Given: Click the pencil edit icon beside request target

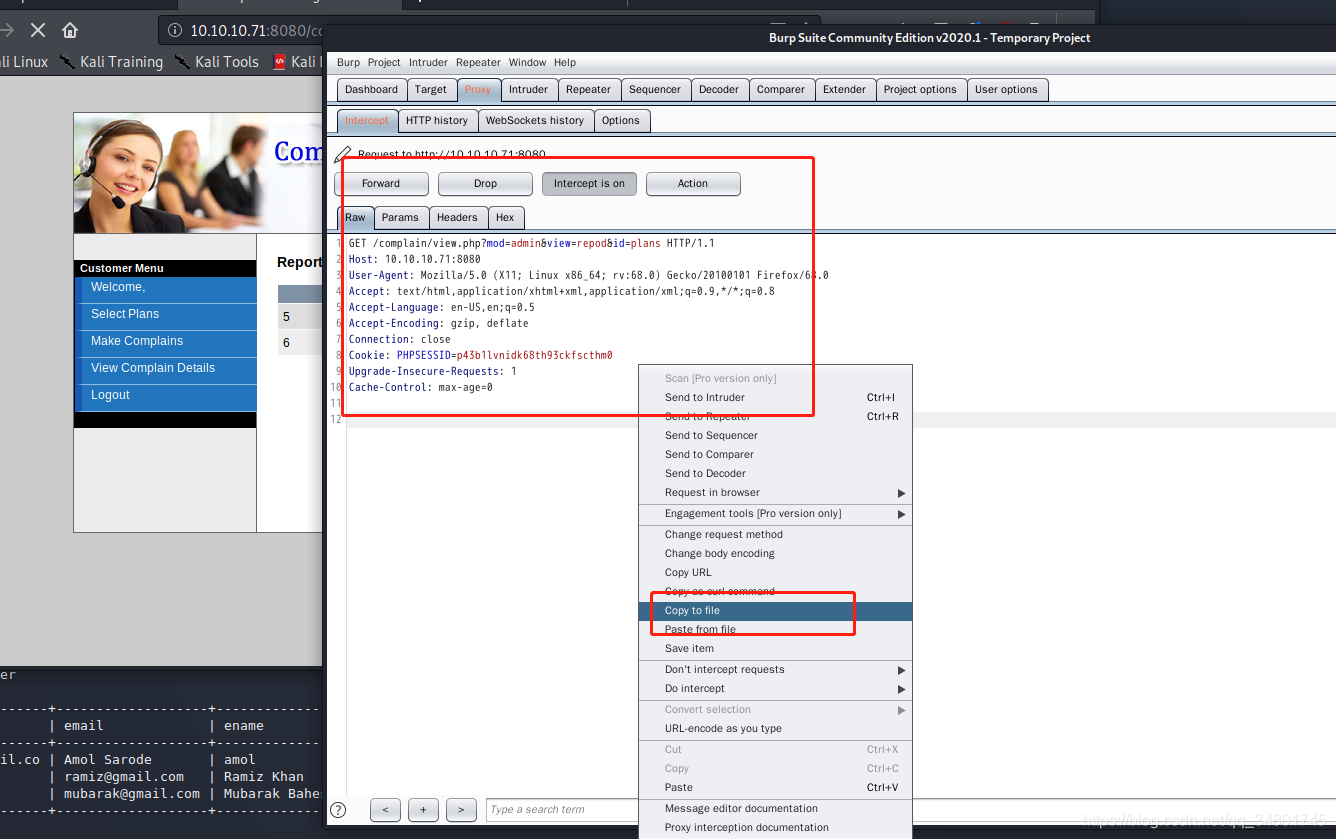Looking at the screenshot, I should [x=343, y=155].
